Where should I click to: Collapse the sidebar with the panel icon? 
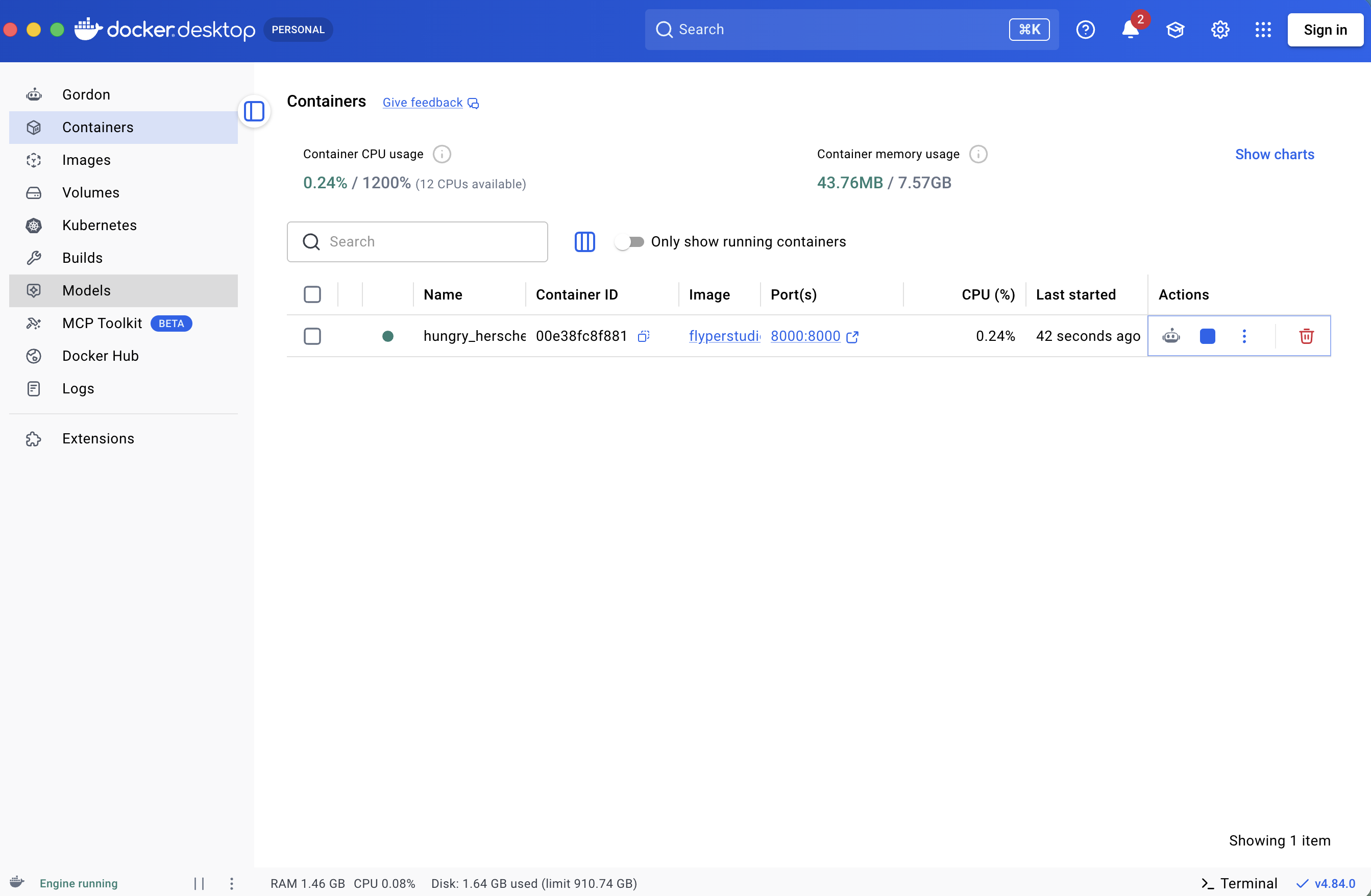pos(254,111)
